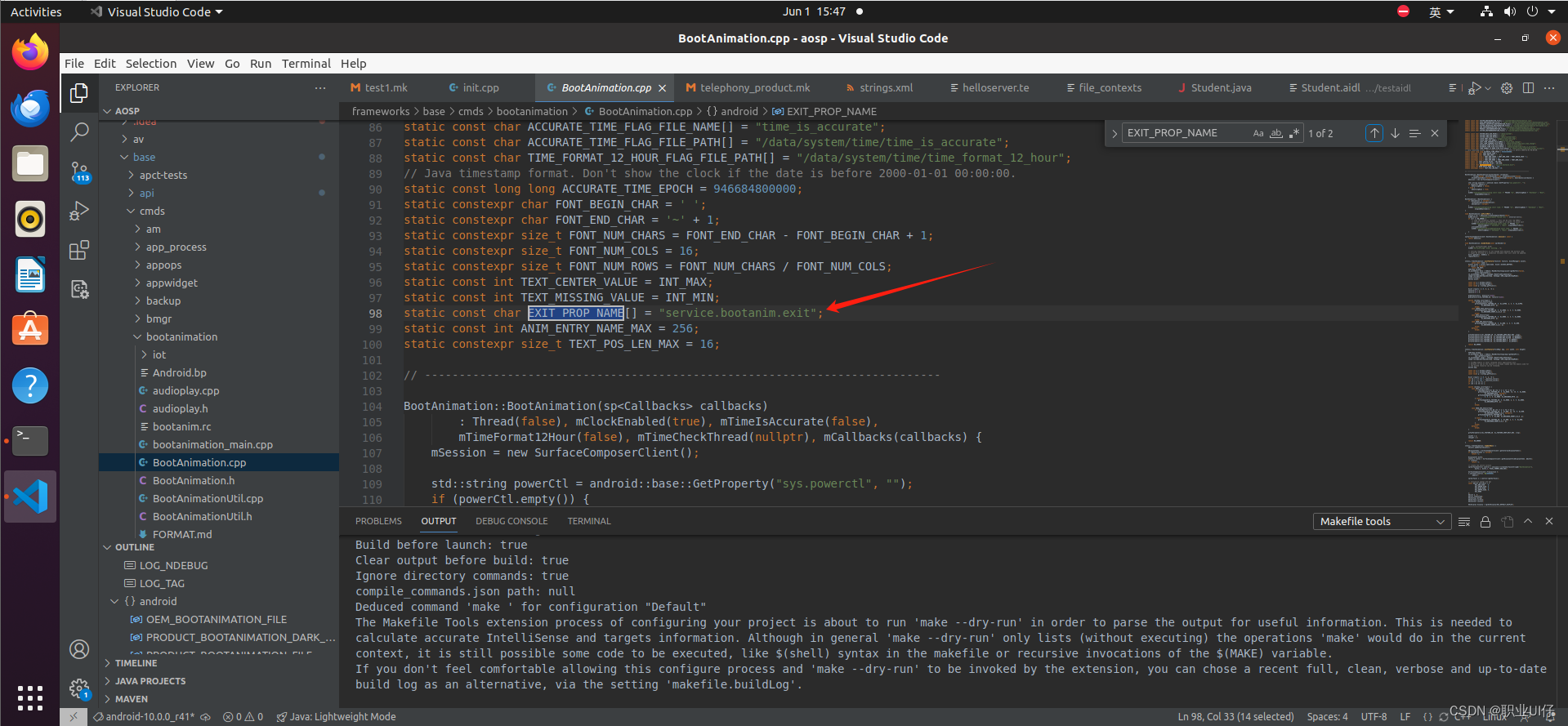Open the strings.xml editor tab
The width and height of the screenshot is (1568, 726).
886,88
